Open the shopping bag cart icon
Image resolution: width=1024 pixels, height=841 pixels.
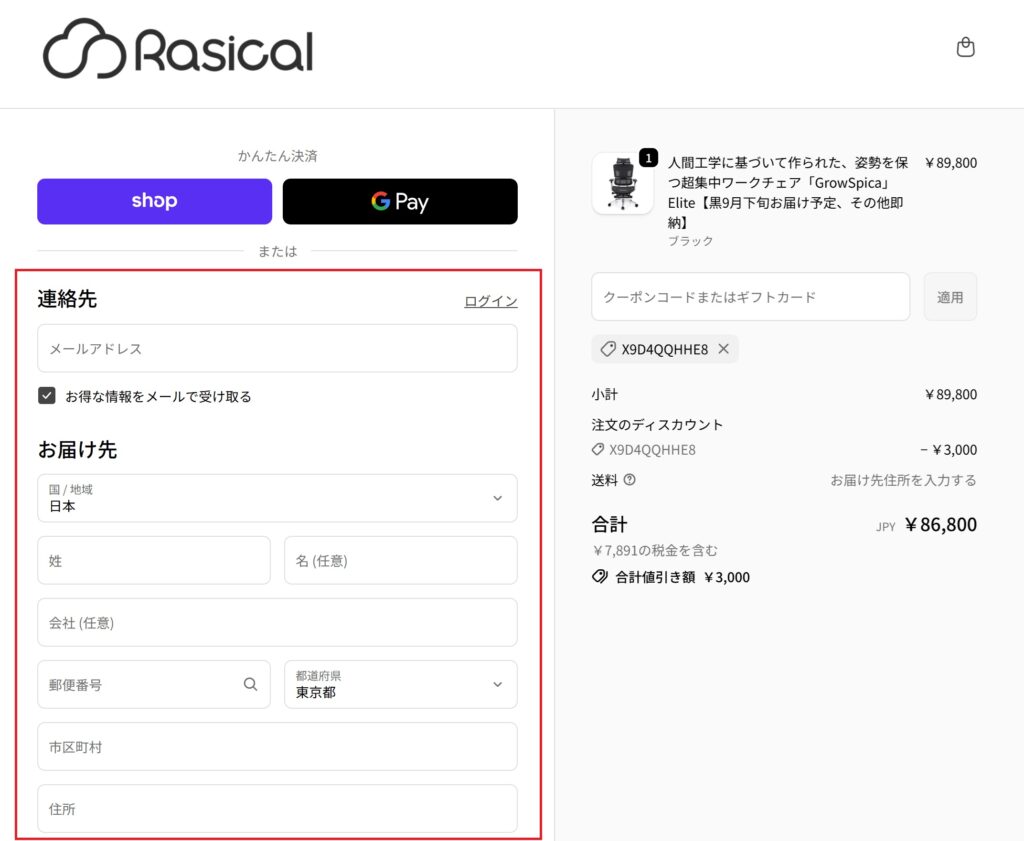click(965, 47)
